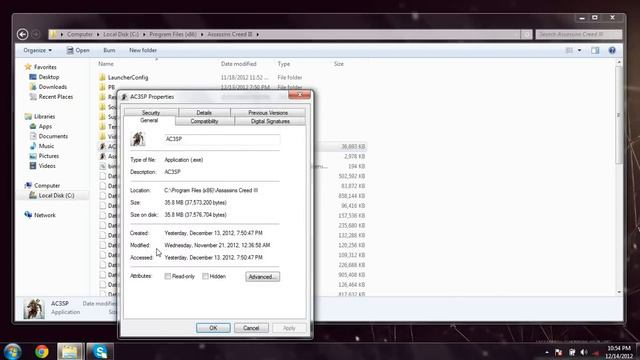Sort by the Type column header
This screenshot has height=360, width=640.
(283, 64)
